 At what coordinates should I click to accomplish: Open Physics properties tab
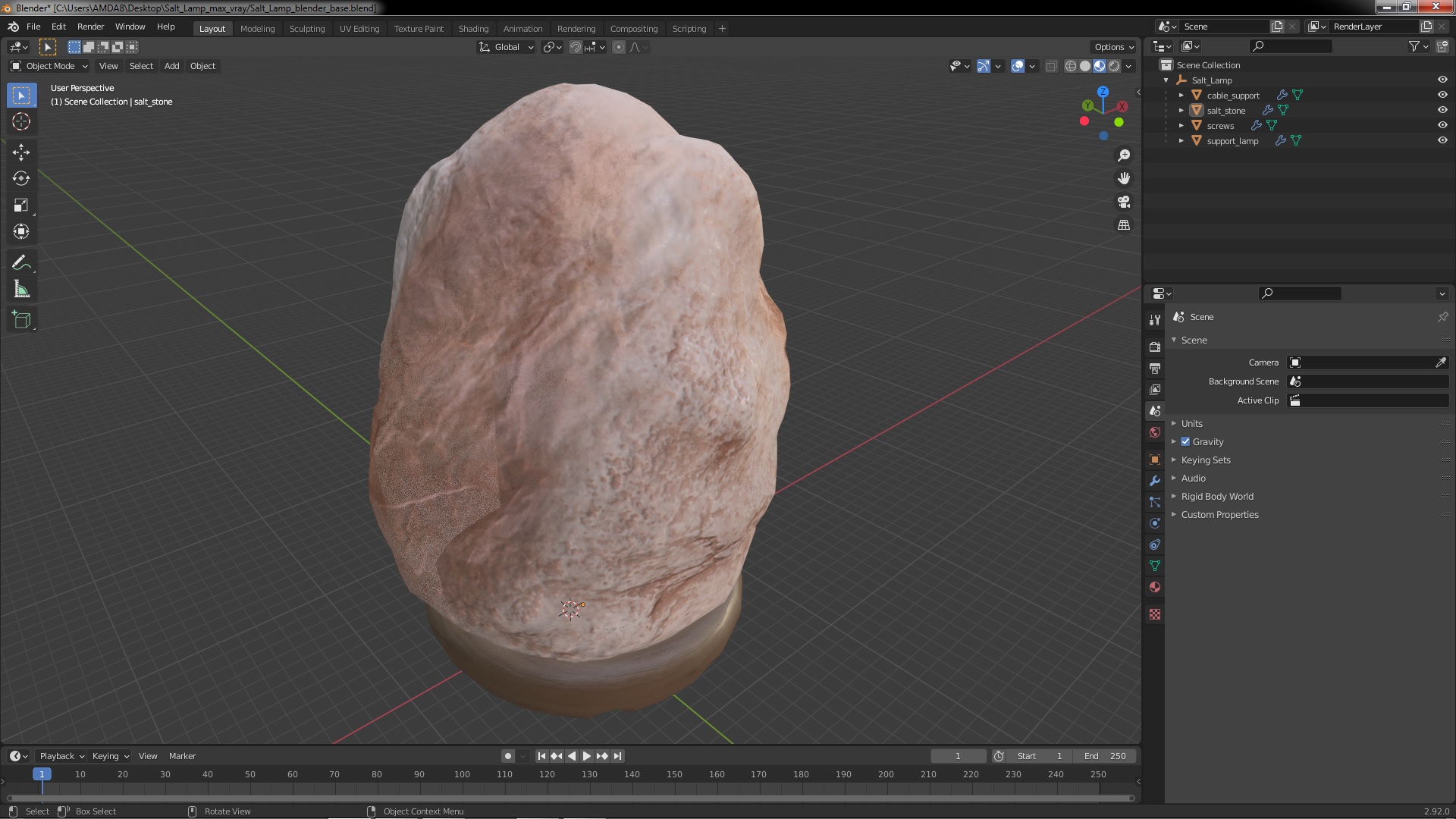[x=1154, y=523]
